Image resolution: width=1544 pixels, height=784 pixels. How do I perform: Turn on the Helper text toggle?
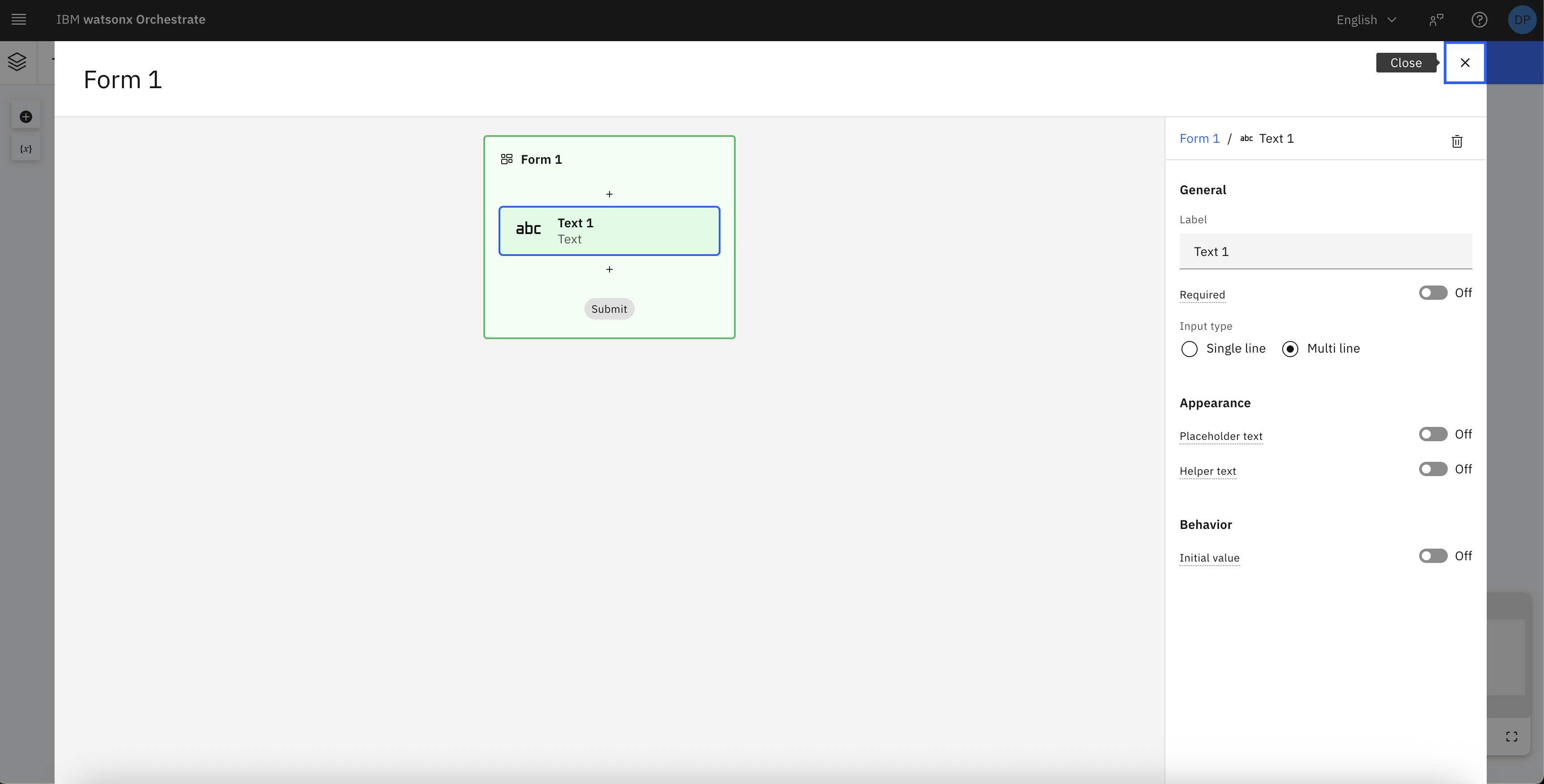pos(1433,469)
